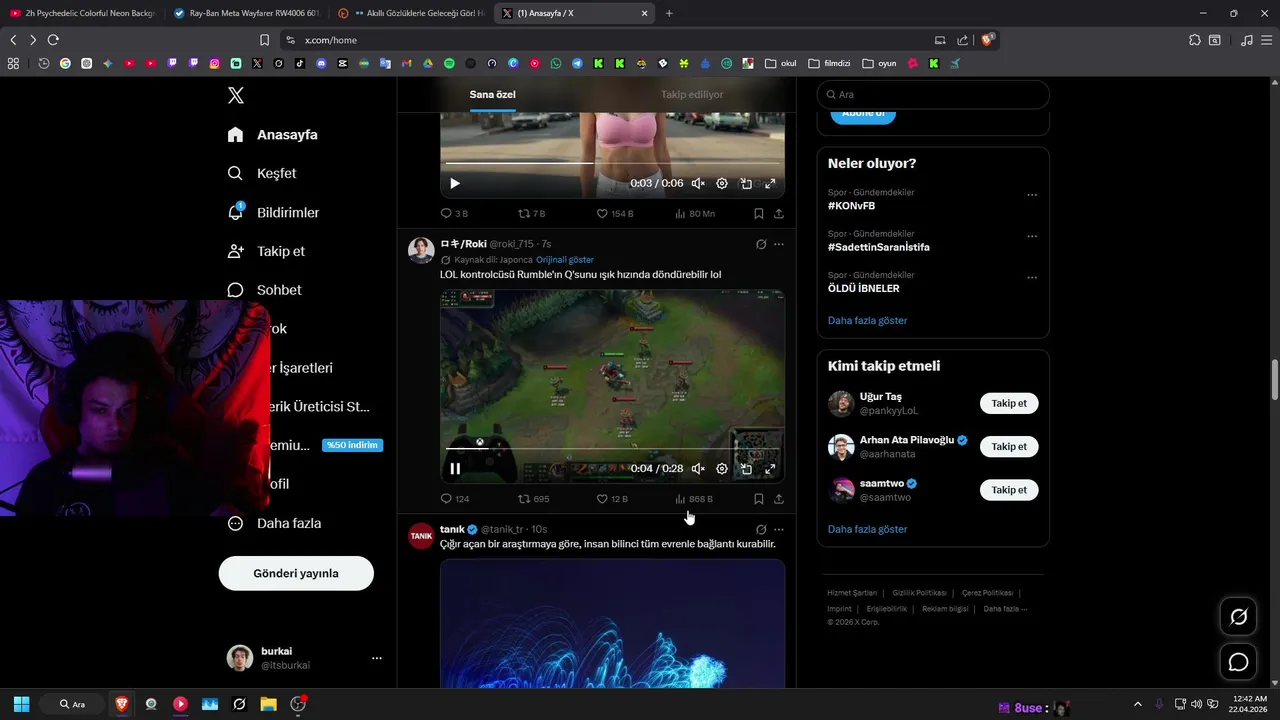Switch to Sana özel tab

point(493,94)
